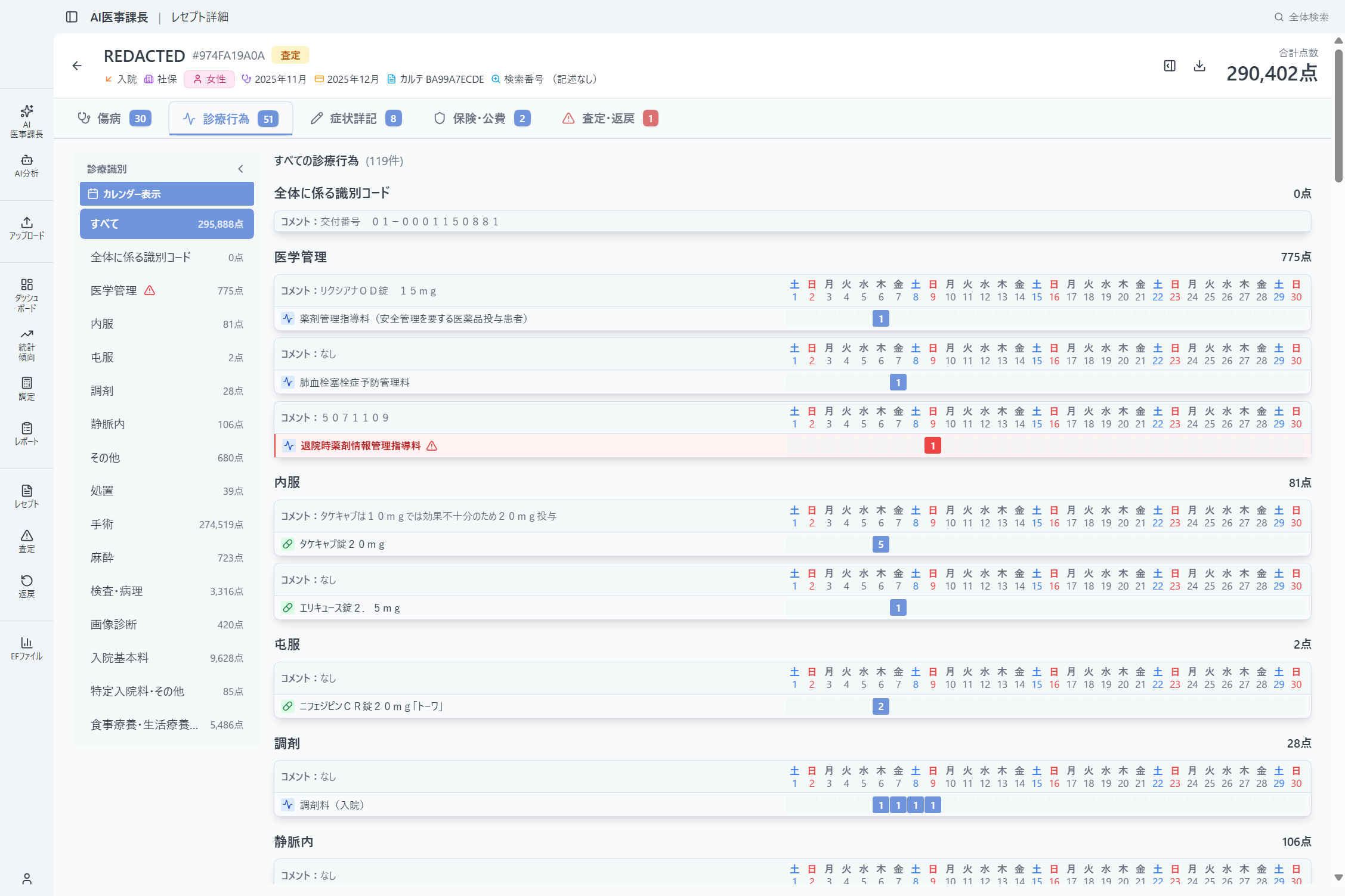Click the vertical scrollbar on right edge

pos(1338,116)
